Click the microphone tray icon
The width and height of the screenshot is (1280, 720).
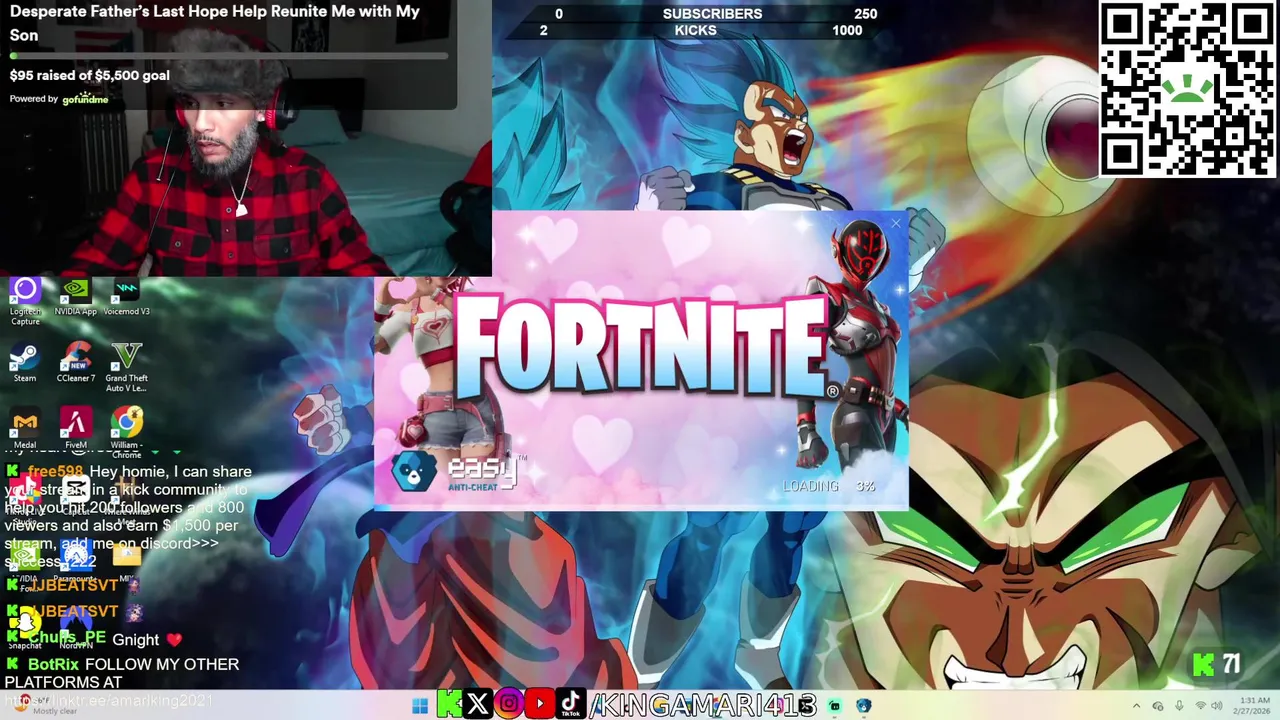click(1179, 707)
